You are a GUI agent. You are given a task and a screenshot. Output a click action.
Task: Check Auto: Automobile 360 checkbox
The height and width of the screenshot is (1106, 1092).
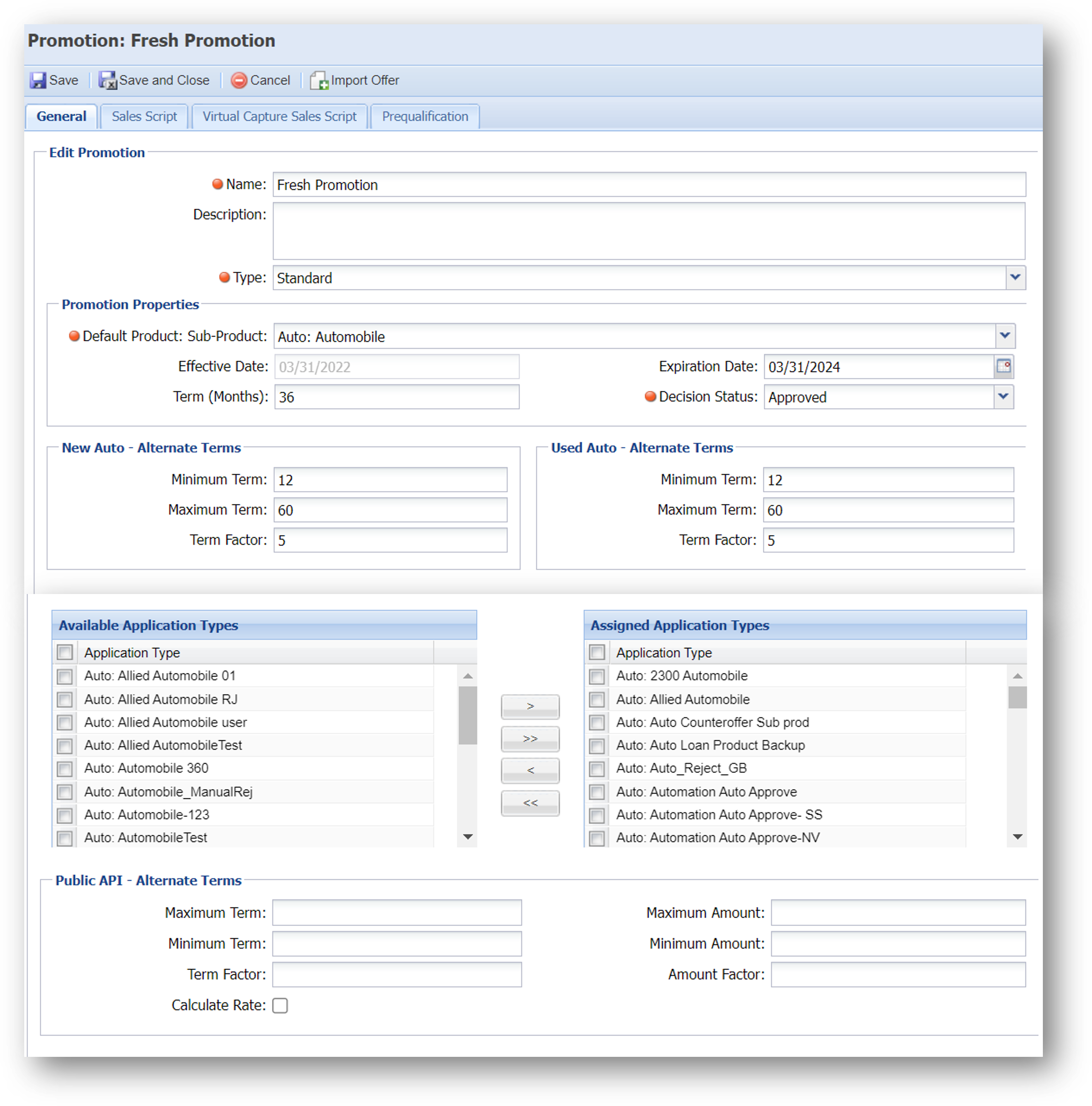[x=65, y=768]
